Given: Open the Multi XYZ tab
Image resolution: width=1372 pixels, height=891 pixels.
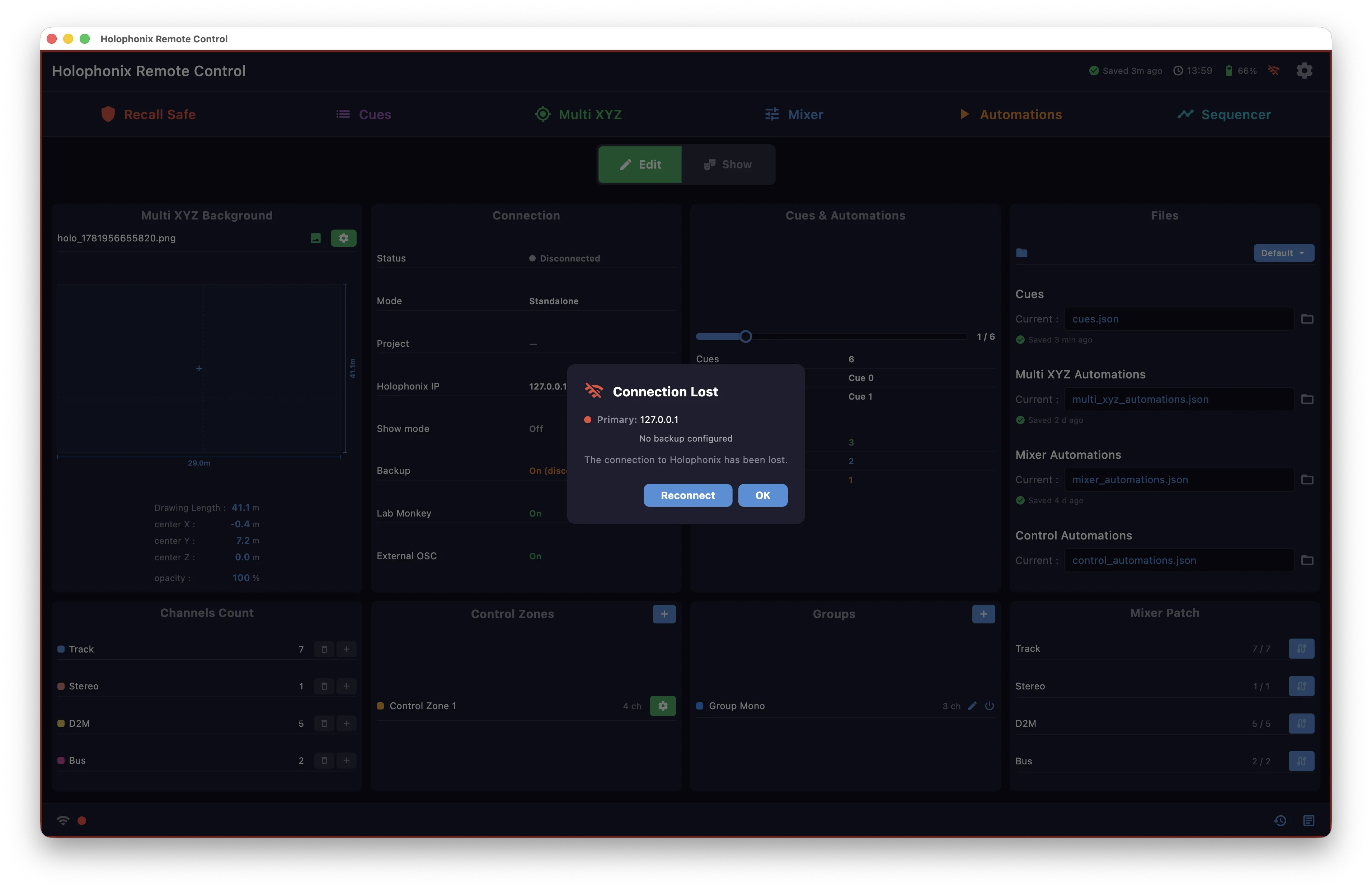Looking at the screenshot, I should [578, 115].
